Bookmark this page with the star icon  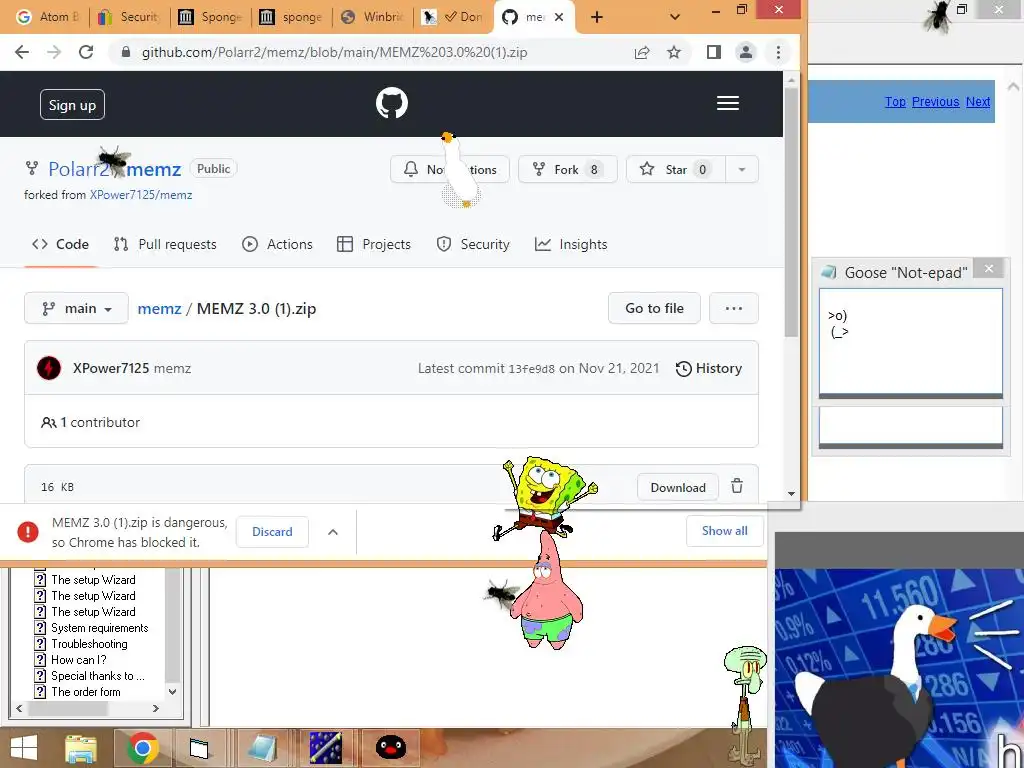(x=674, y=52)
